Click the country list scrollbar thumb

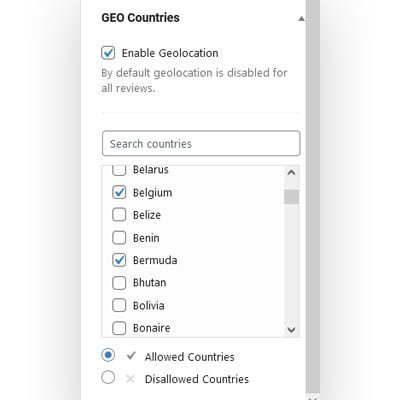coord(291,197)
